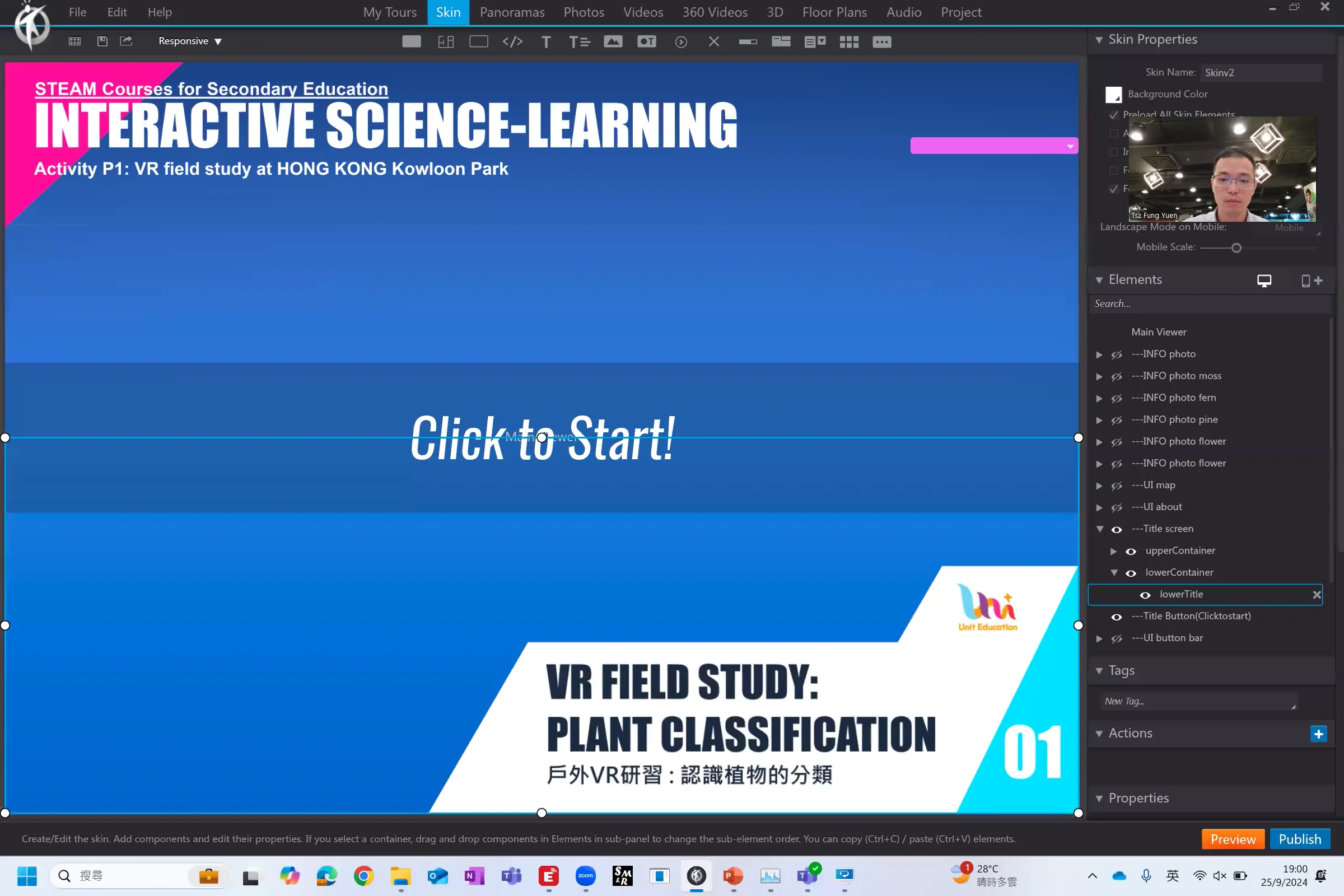Add a Text component from the toolbar
Image resolution: width=1344 pixels, height=896 pixels.
(545, 41)
